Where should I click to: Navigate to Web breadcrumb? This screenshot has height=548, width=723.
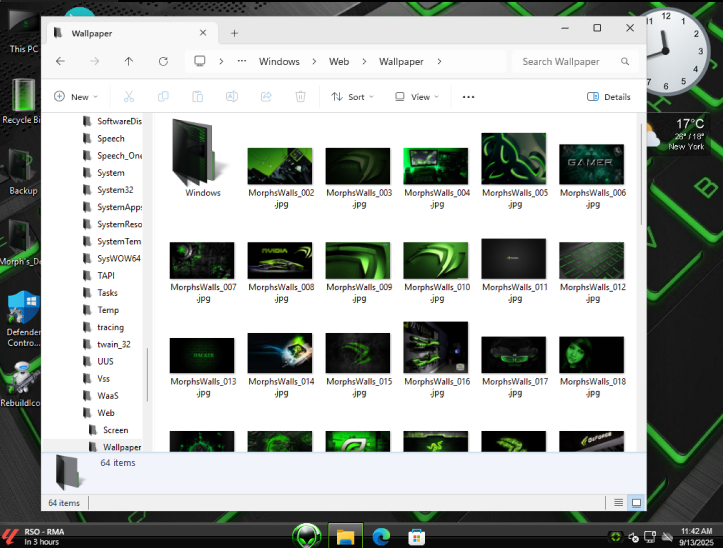click(x=339, y=61)
